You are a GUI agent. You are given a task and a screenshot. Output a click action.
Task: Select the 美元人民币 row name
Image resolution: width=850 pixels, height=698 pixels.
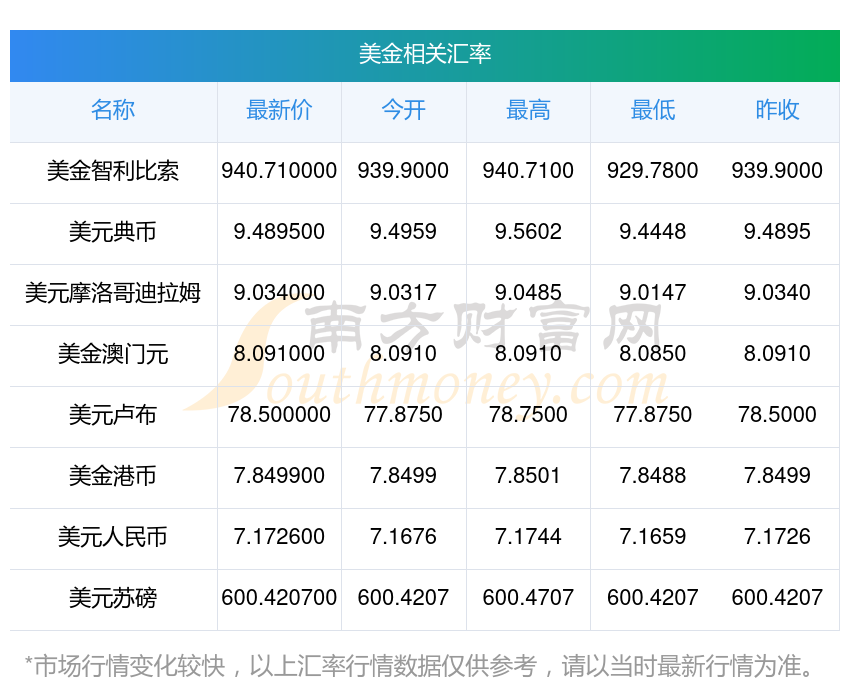click(x=113, y=537)
